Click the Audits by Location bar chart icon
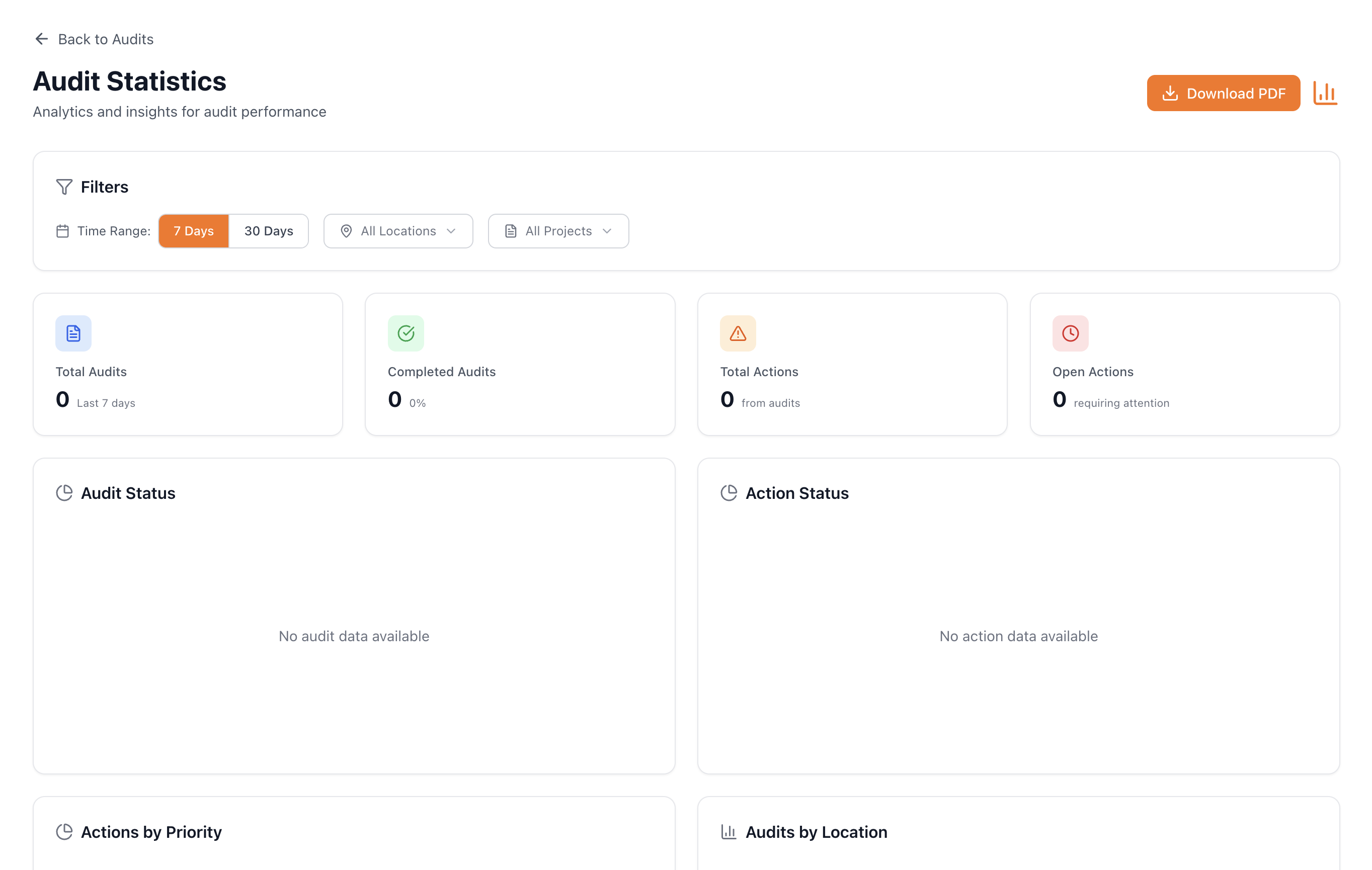 click(729, 832)
